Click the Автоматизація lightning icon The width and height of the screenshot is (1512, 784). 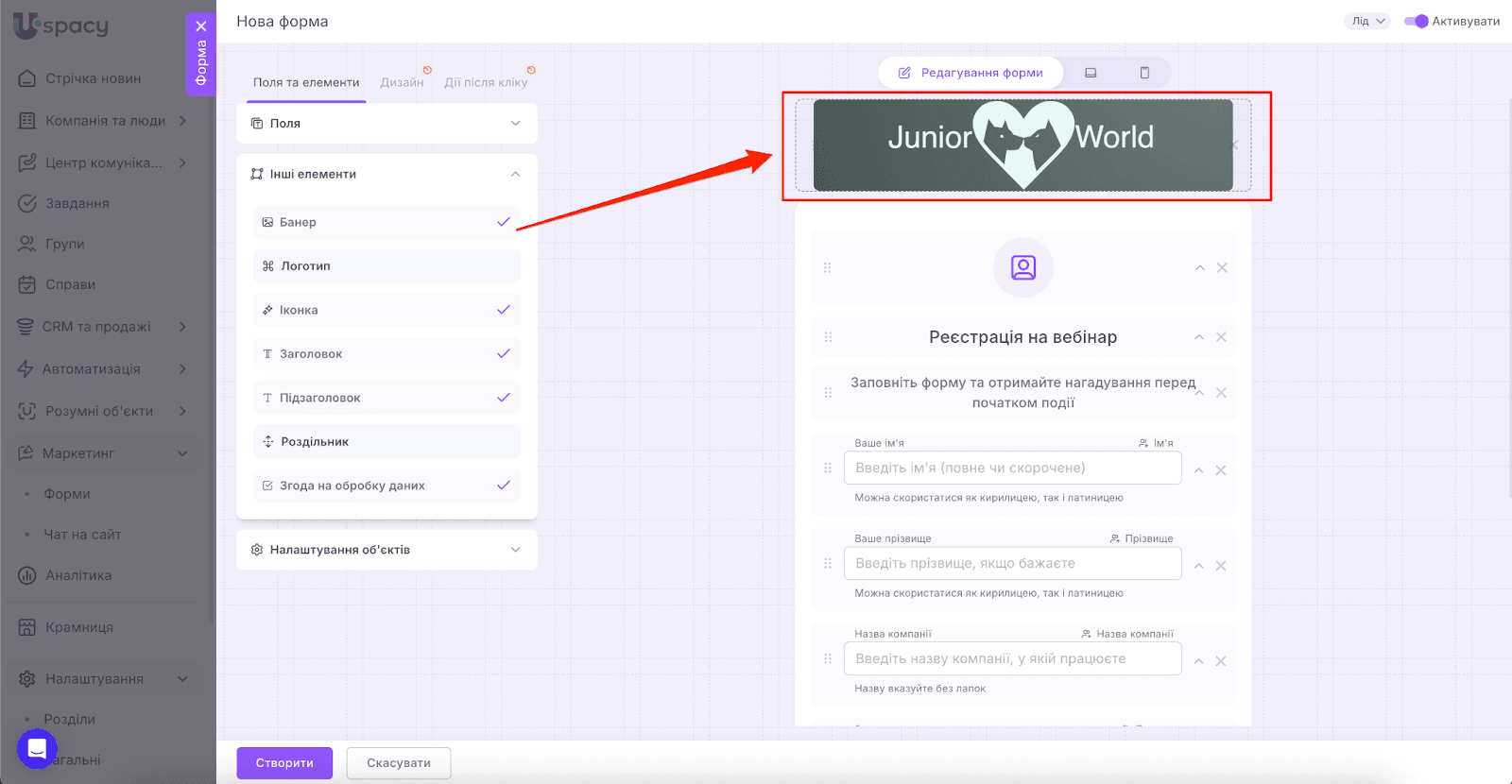tap(26, 369)
